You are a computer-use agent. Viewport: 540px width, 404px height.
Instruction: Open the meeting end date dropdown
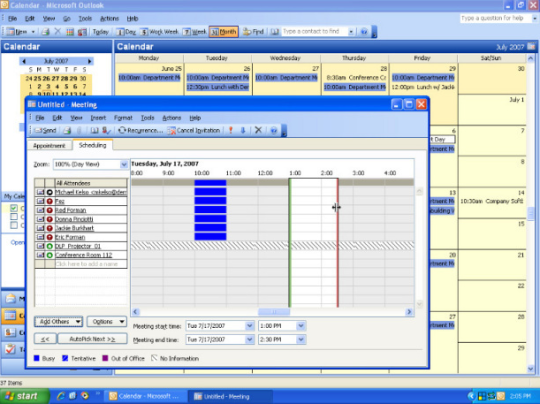pos(250,340)
